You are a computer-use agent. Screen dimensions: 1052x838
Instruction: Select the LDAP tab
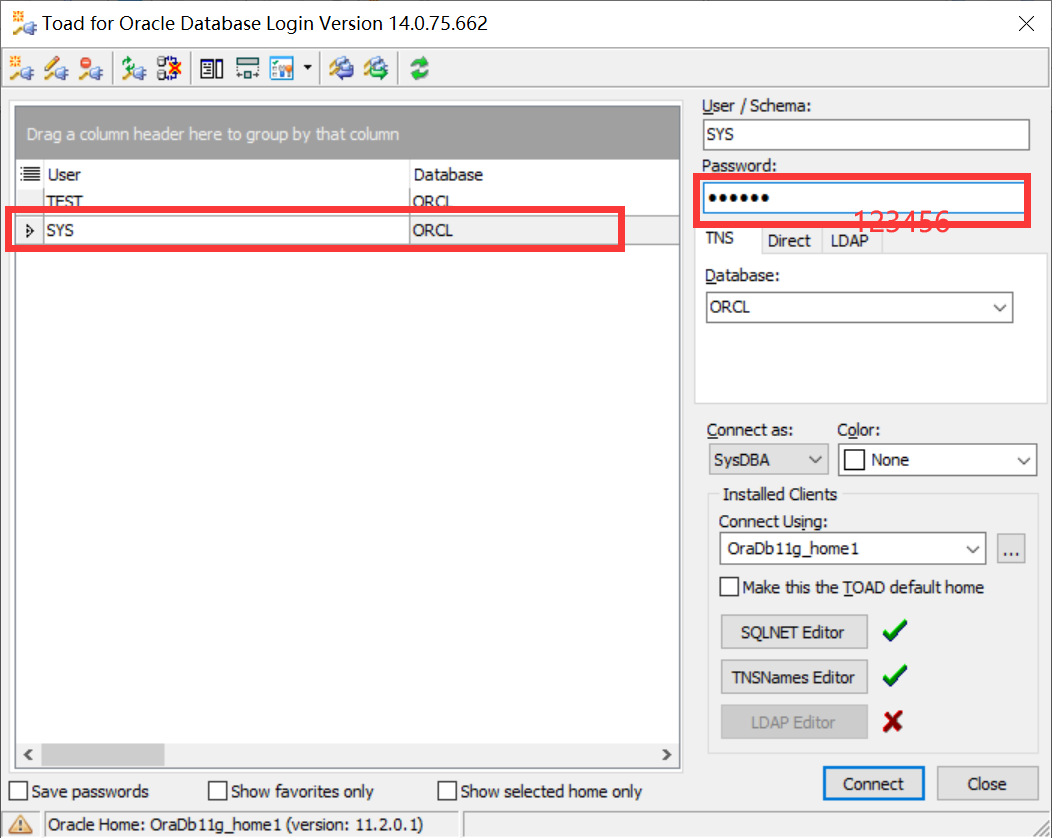click(x=850, y=240)
